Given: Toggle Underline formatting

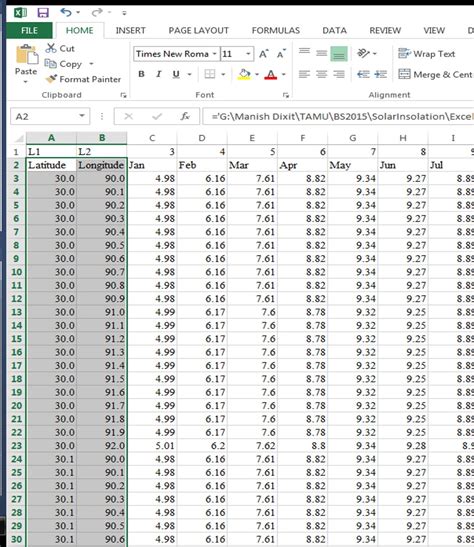Looking at the screenshot, I should click(x=176, y=74).
